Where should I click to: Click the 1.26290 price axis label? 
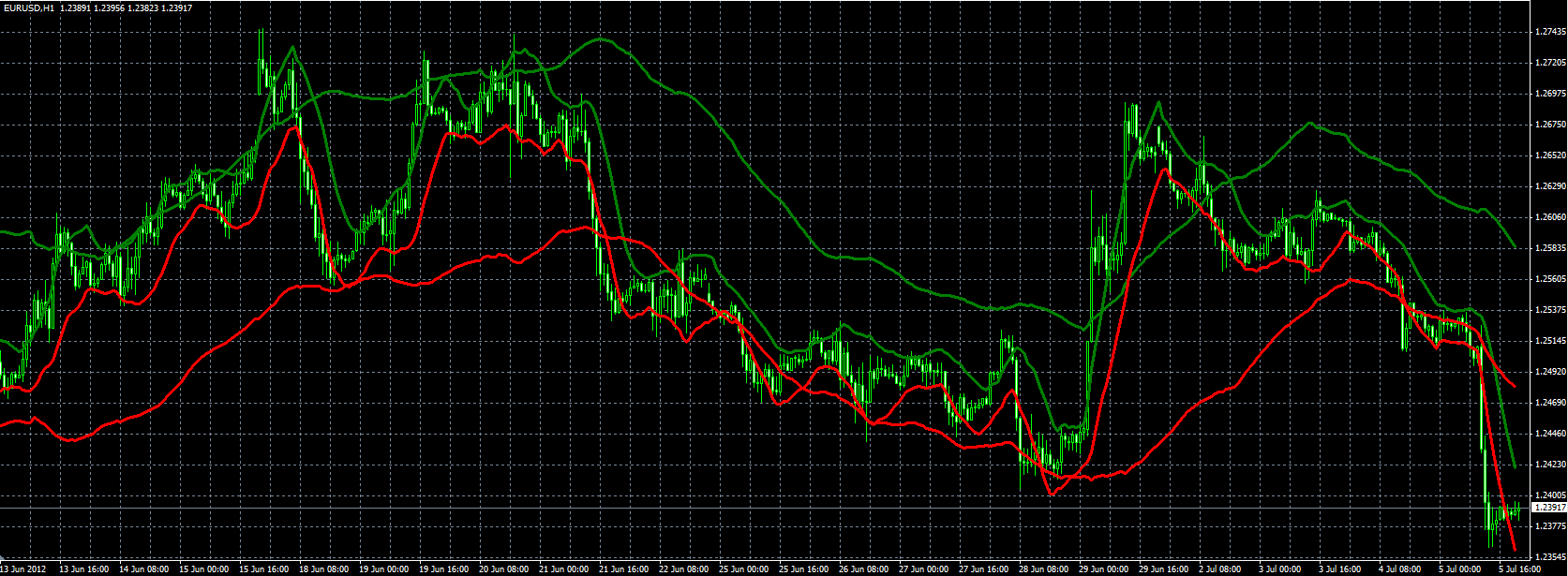tap(1549, 186)
